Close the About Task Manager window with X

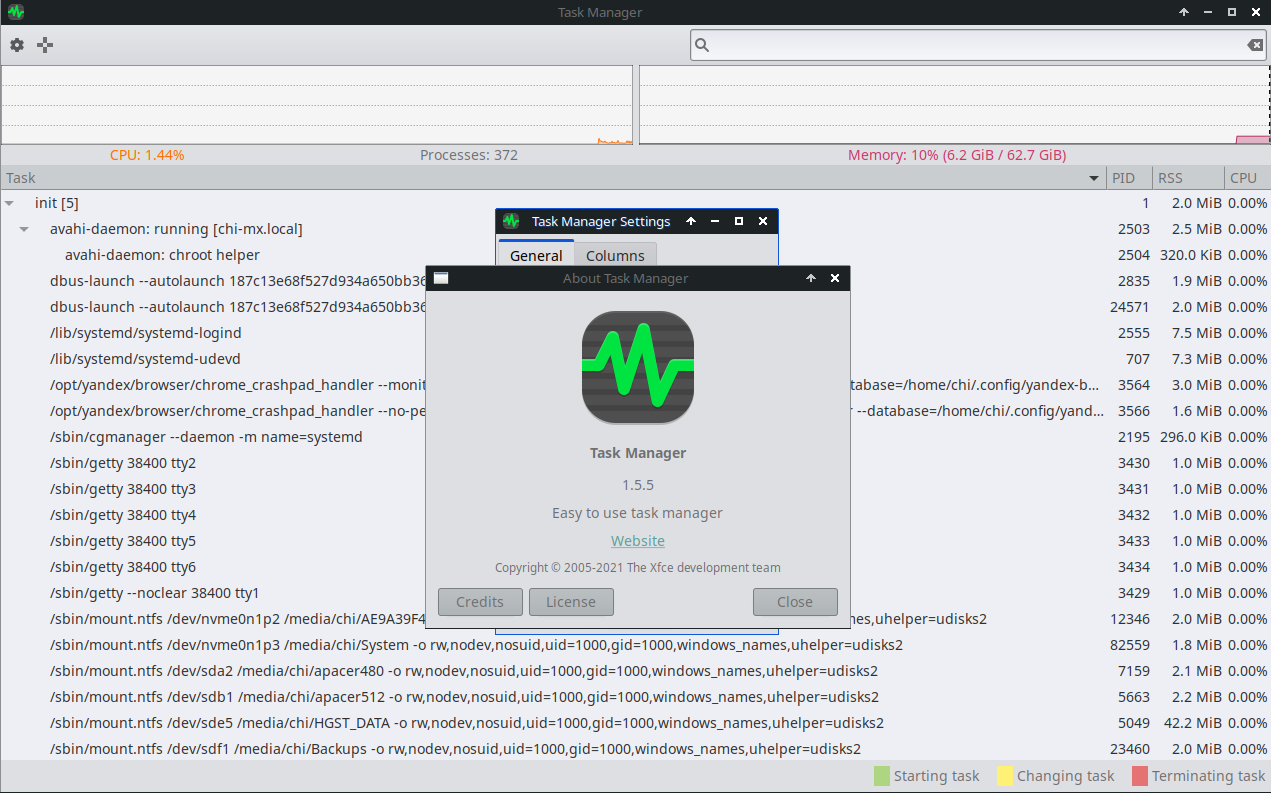[x=835, y=278]
